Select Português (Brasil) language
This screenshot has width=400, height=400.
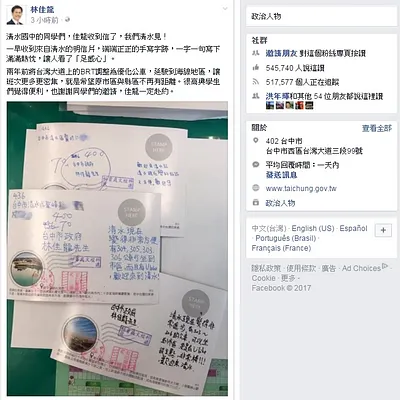(x=286, y=238)
